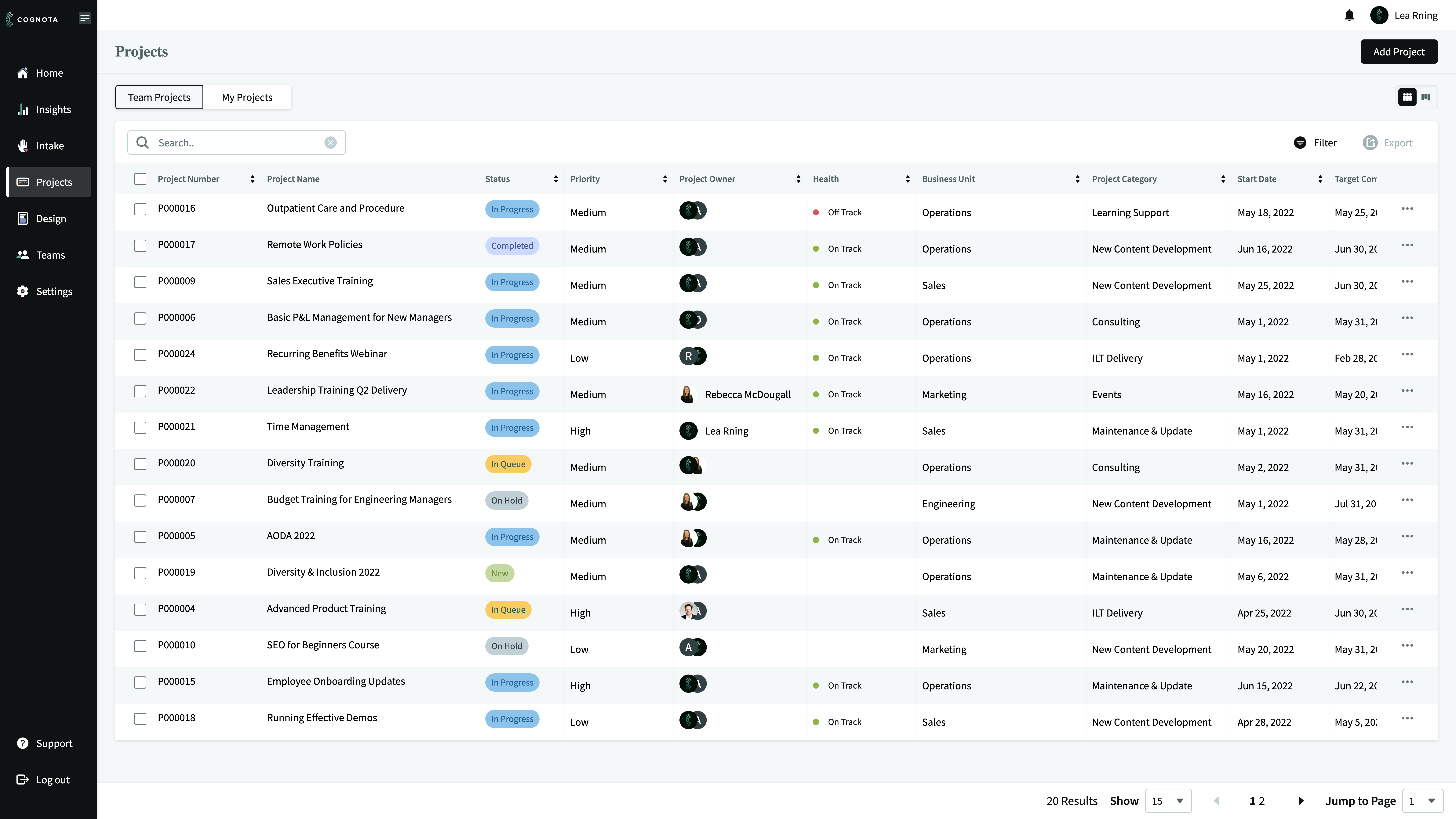Clear the search field with the X icon
The width and height of the screenshot is (1456, 819).
(x=331, y=142)
